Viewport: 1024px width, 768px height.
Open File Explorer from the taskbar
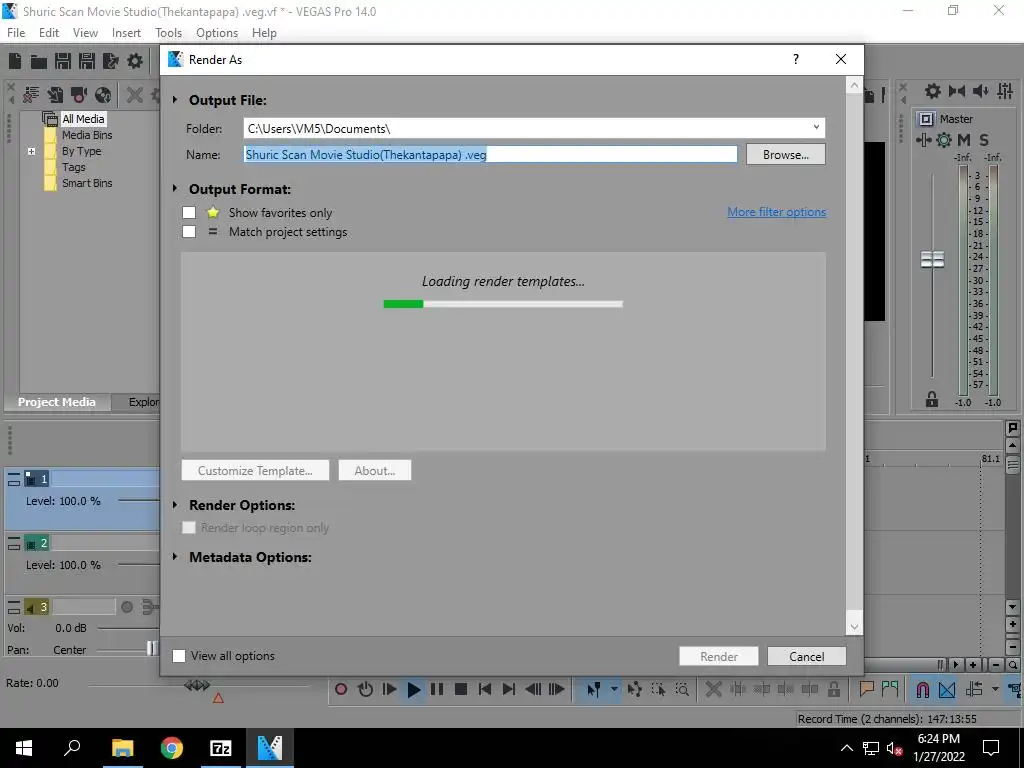pyautogui.click(x=122, y=748)
